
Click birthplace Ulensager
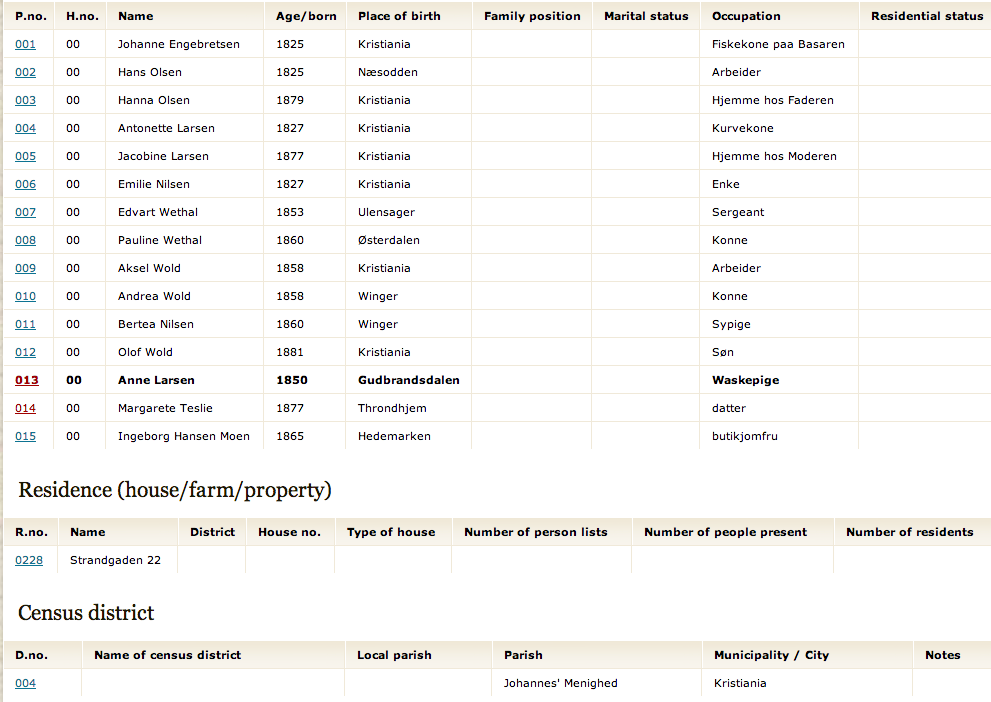pyautogui.click(x=386, y=212)
